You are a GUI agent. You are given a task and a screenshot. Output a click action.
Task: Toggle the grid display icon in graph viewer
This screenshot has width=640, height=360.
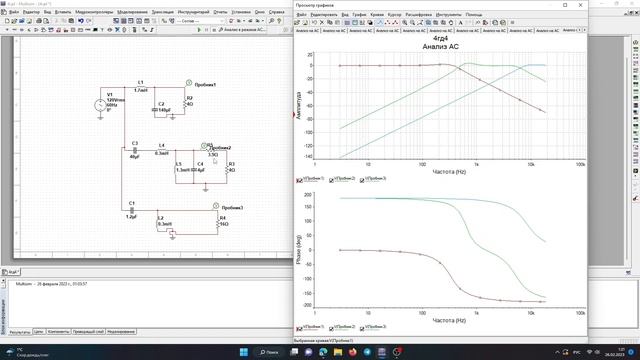(347, 23)
